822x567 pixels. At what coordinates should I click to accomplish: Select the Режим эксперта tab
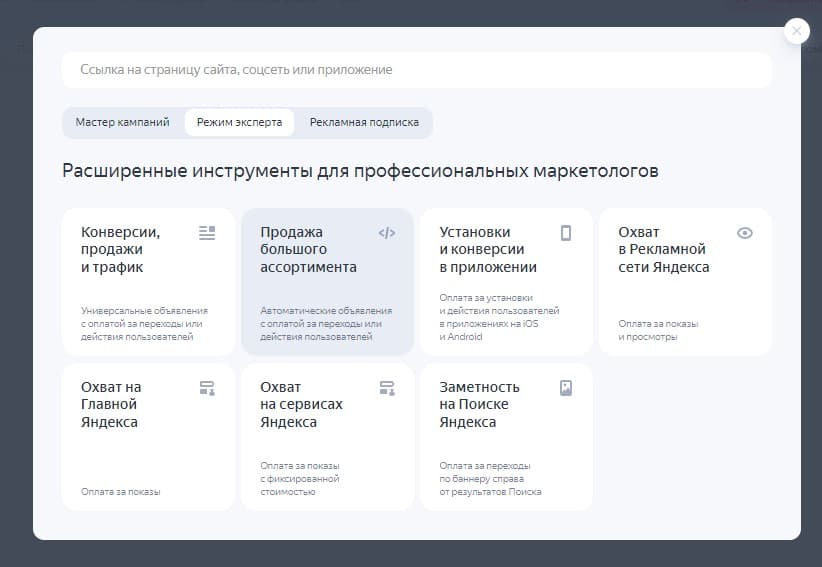click(x=240, y=123)
